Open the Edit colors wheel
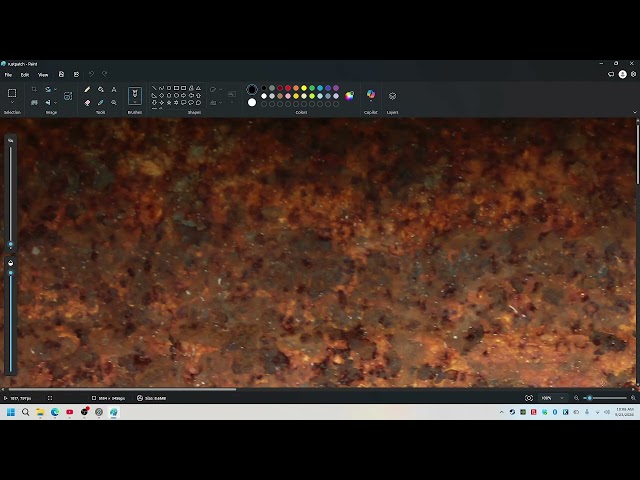The height and width of the screenshot is (480, 640). [x=349, y=96]
